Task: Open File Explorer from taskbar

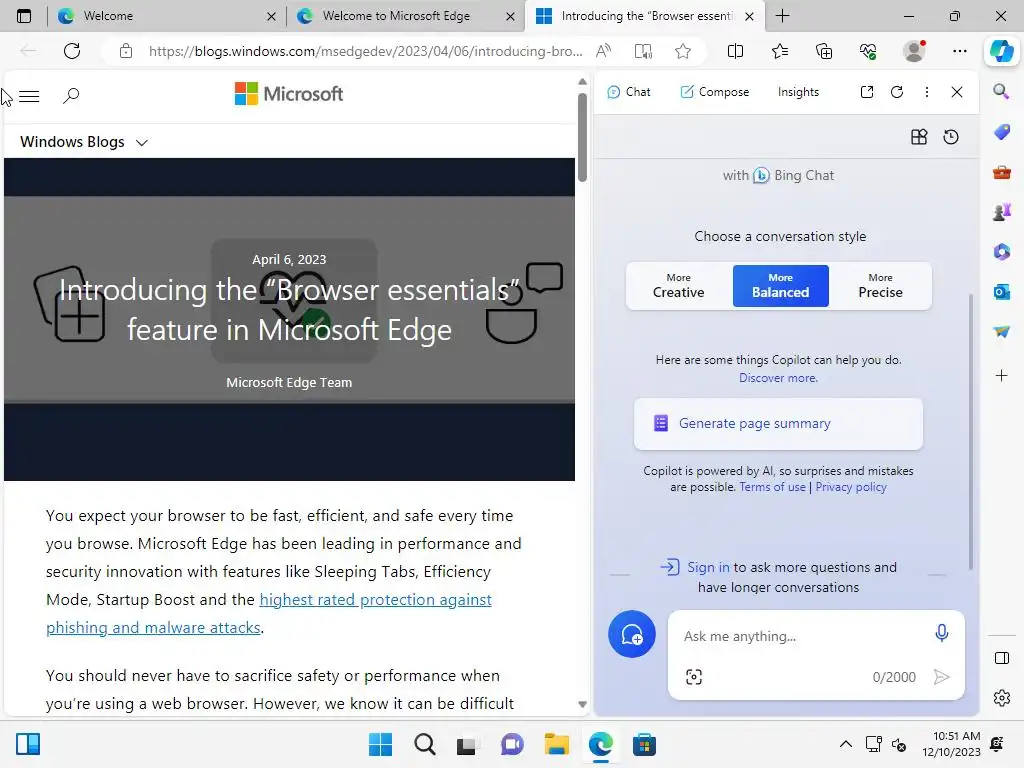Action: [556, 744]
